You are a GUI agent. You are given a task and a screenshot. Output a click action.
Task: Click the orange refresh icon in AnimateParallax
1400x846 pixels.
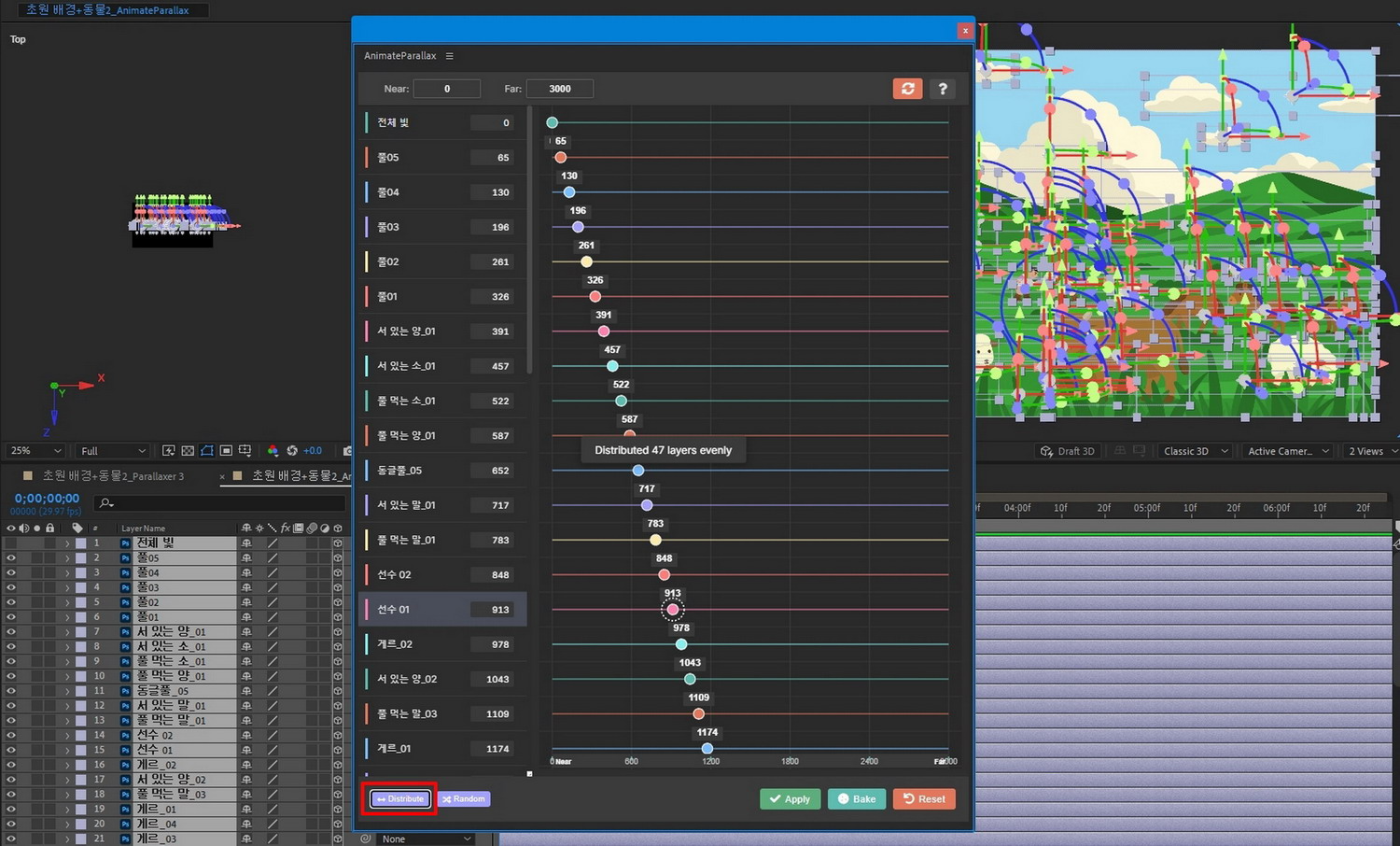tap(907, 89)
